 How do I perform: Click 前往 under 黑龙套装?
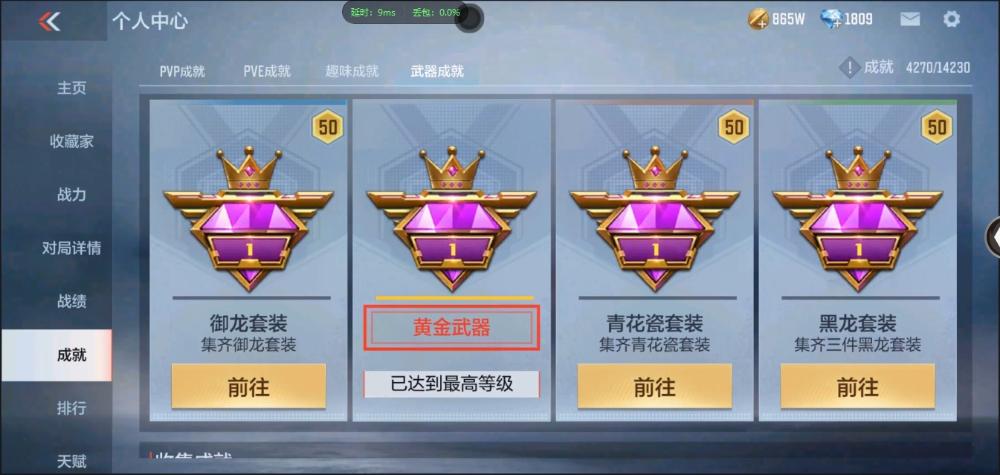858,386
